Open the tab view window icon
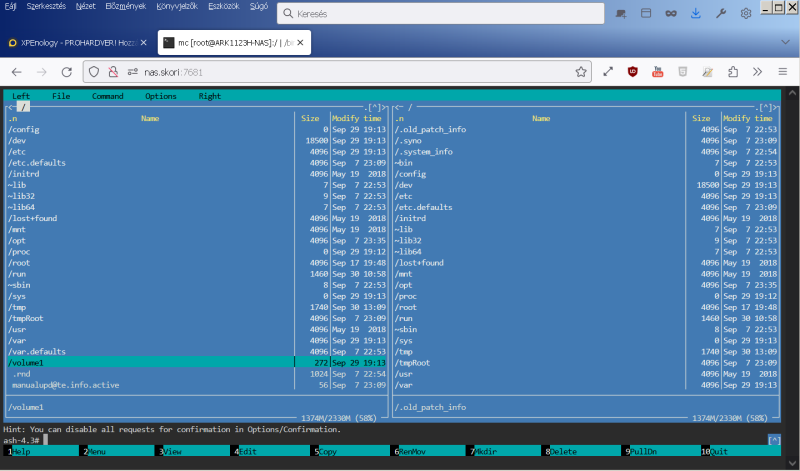This screenshot has width=800, height=471. click(x=645, y=14)
